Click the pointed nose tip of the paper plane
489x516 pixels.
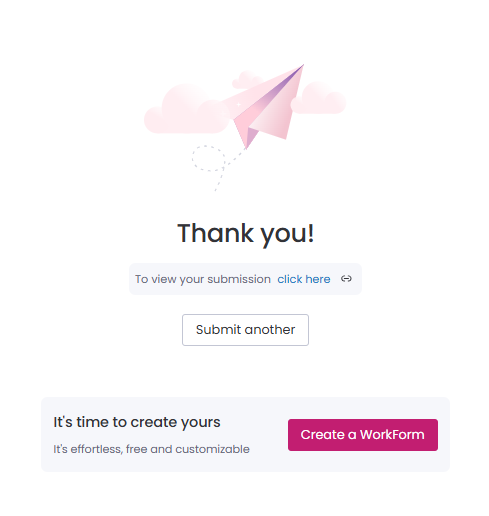[302, 66]
